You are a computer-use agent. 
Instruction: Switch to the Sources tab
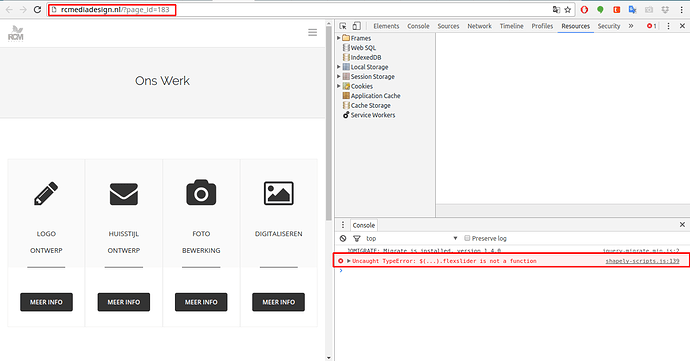tap(448, 26)
